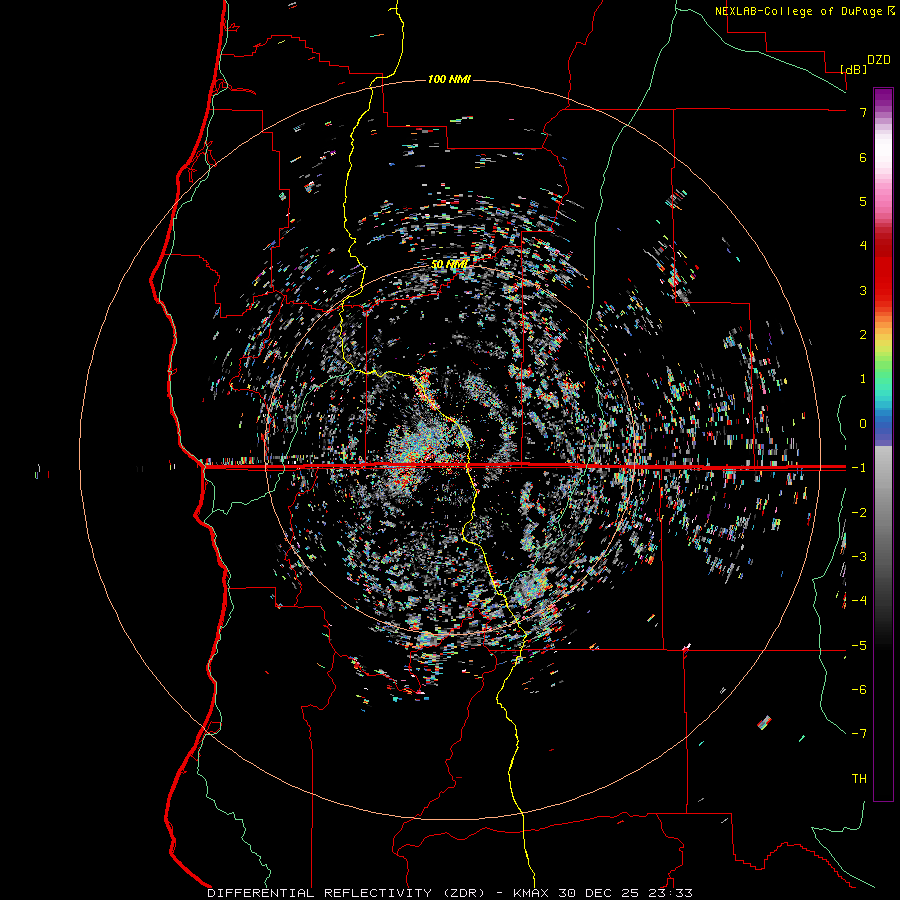
Task: Click the -2 value on the scale
Action: tap(859, 513)
